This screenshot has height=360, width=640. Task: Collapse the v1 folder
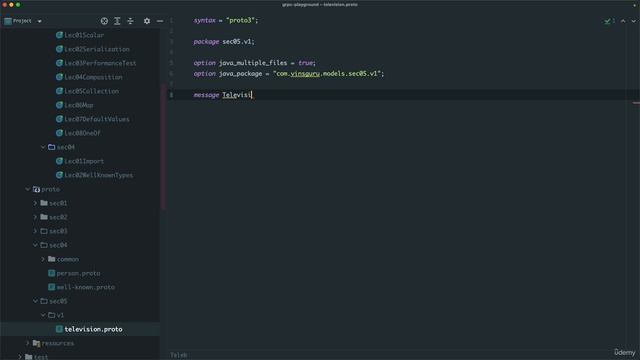[x=43, y=315]
